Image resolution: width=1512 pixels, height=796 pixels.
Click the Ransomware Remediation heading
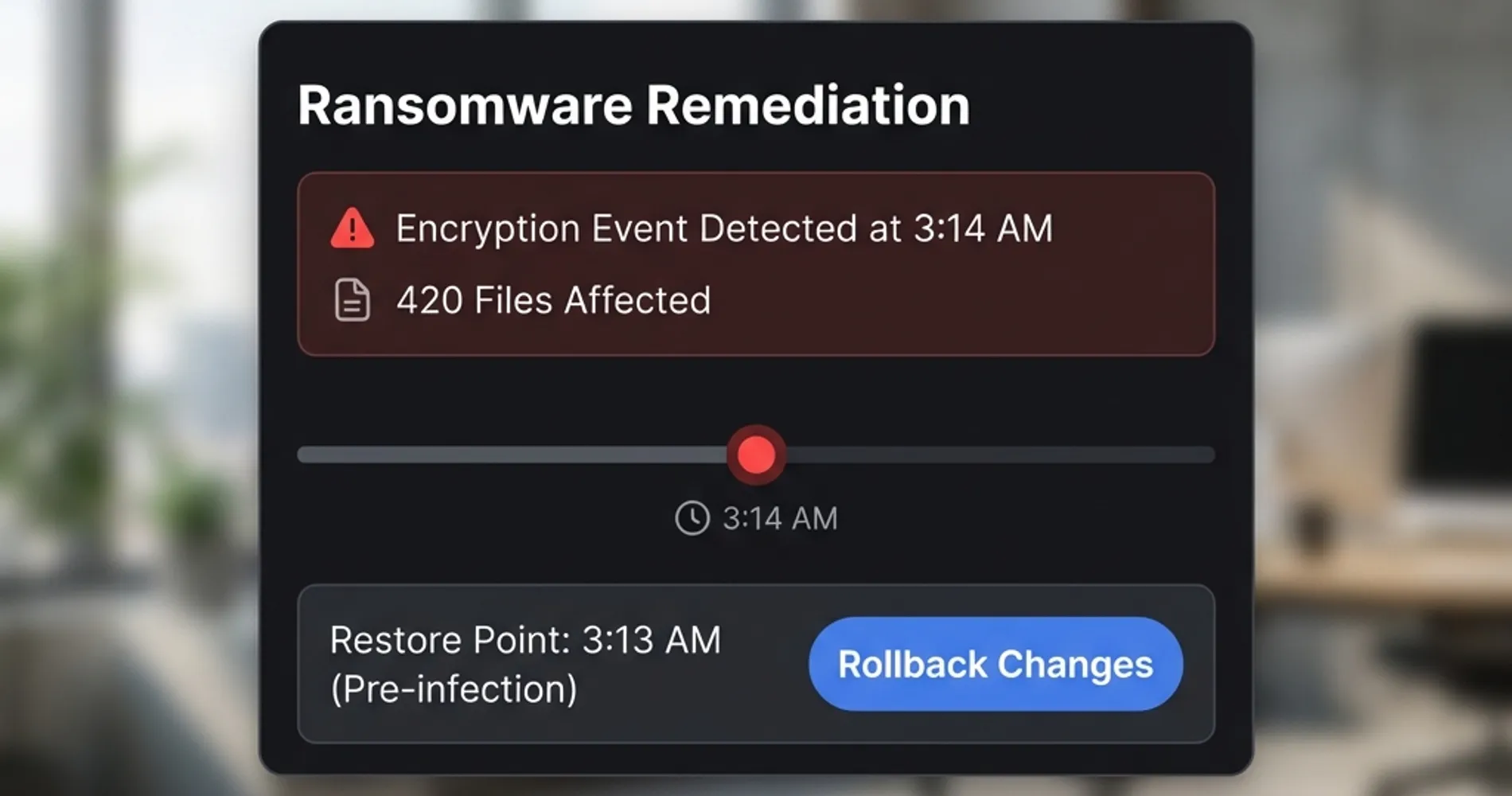(633, 105)
